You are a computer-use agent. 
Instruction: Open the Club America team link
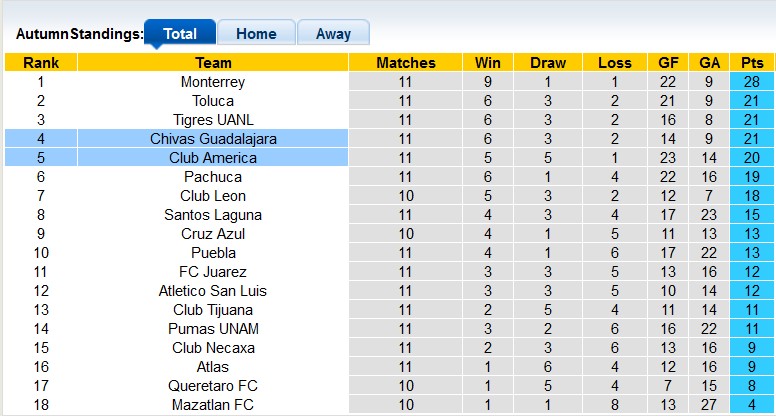click(213, 158)
